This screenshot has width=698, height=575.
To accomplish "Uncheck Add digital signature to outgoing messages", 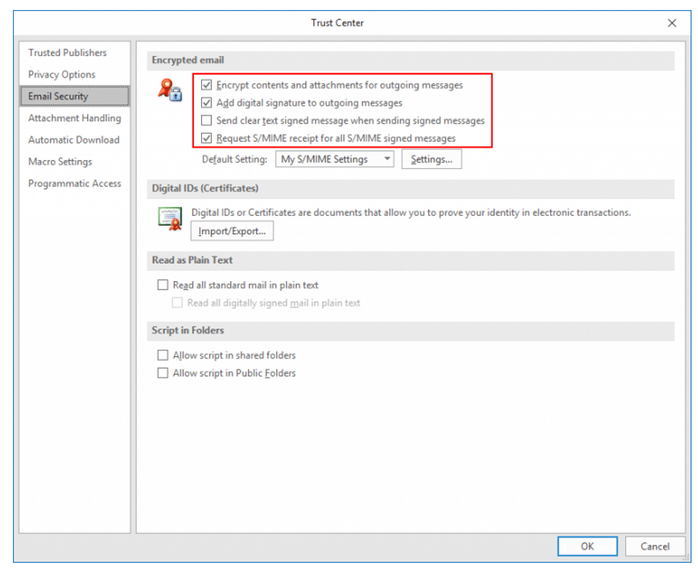I will [207, 103].
